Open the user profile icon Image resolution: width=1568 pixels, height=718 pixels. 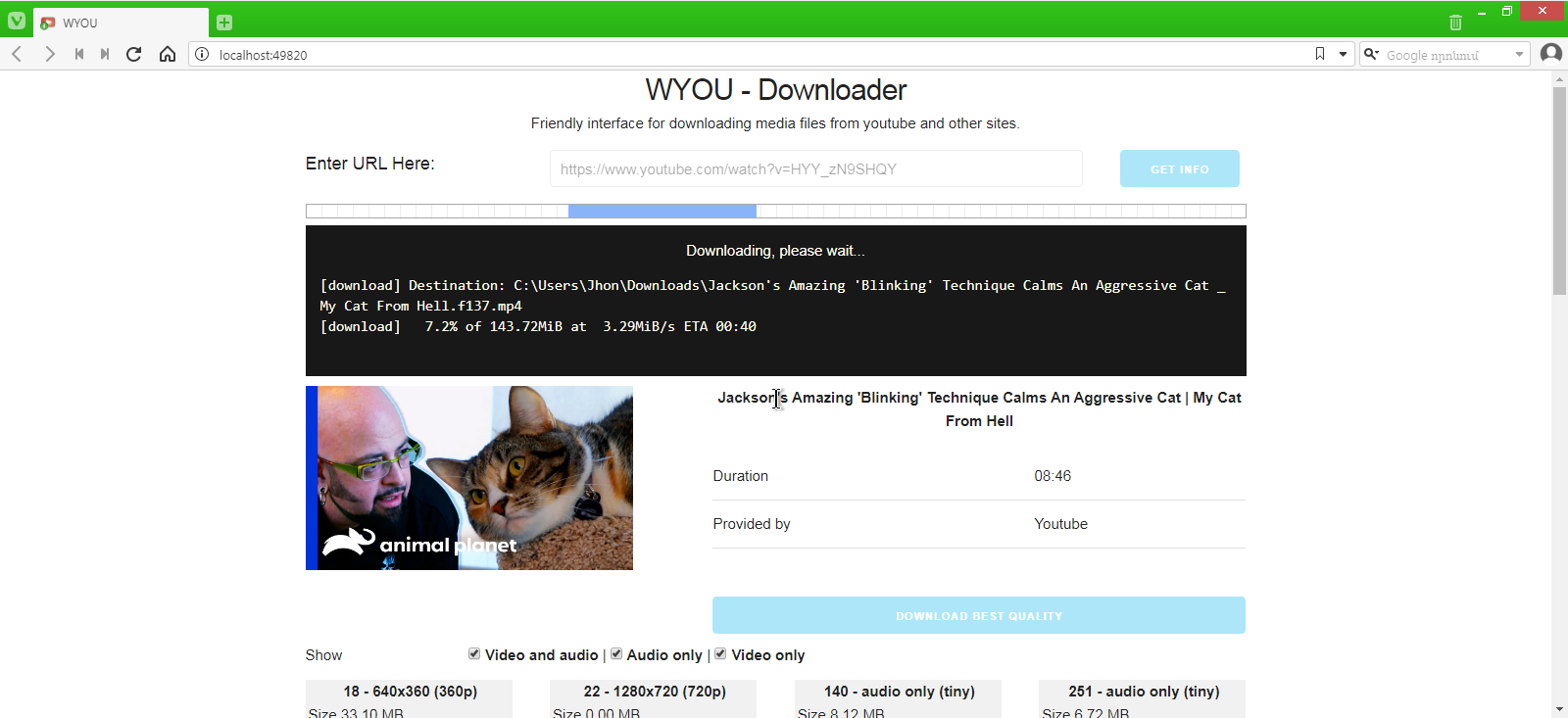tap(1550, 54)
